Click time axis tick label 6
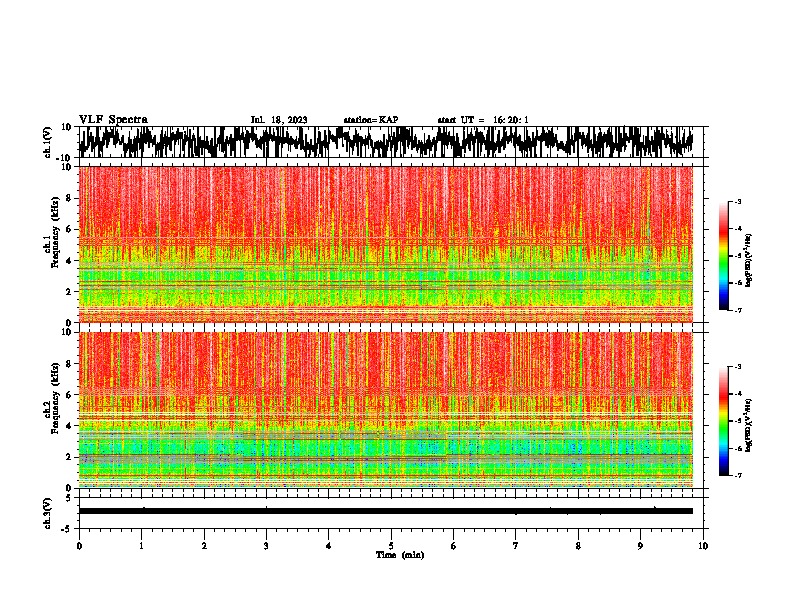Viewport: 792px width, 612px height. tap(454, 546)
